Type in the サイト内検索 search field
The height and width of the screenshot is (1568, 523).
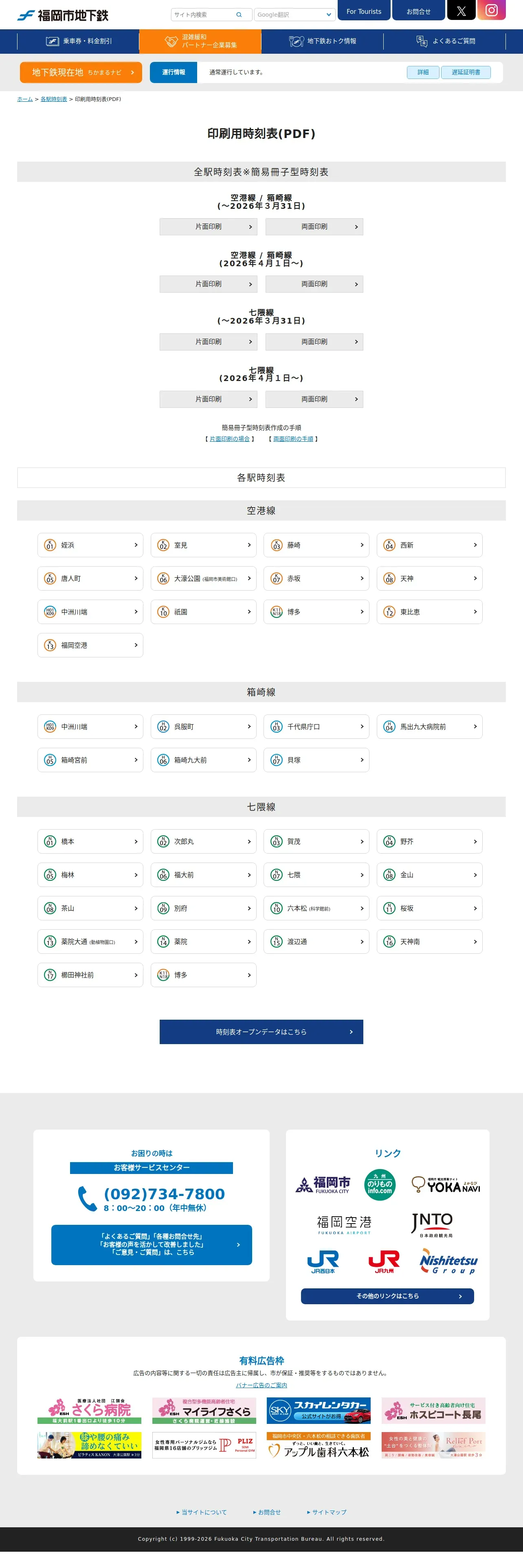tap(203, 15)
